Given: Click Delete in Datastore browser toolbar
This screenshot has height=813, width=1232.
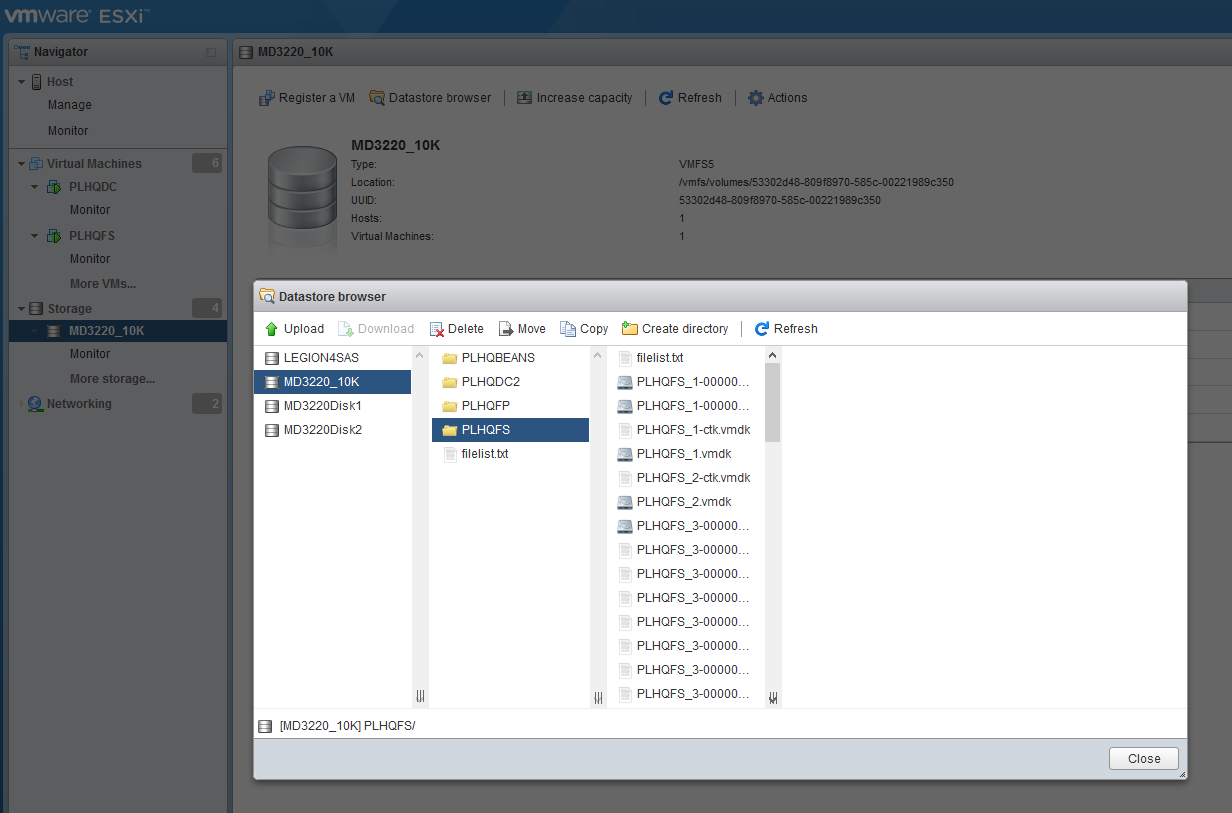Looking at the screenshot, I should [x=456, y=329].
